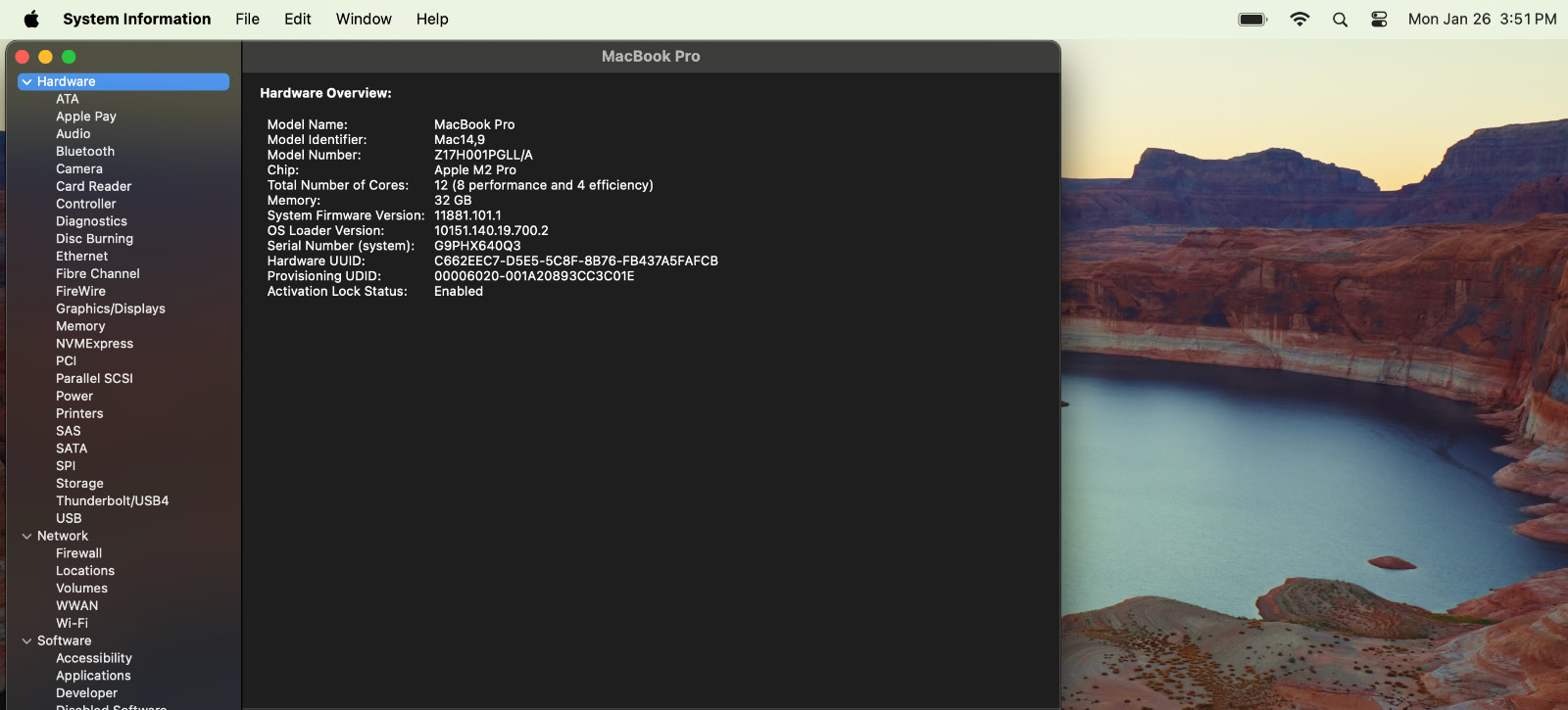
Task: Show Wi-Fi status in menu bar
Action: [1299, 19]
